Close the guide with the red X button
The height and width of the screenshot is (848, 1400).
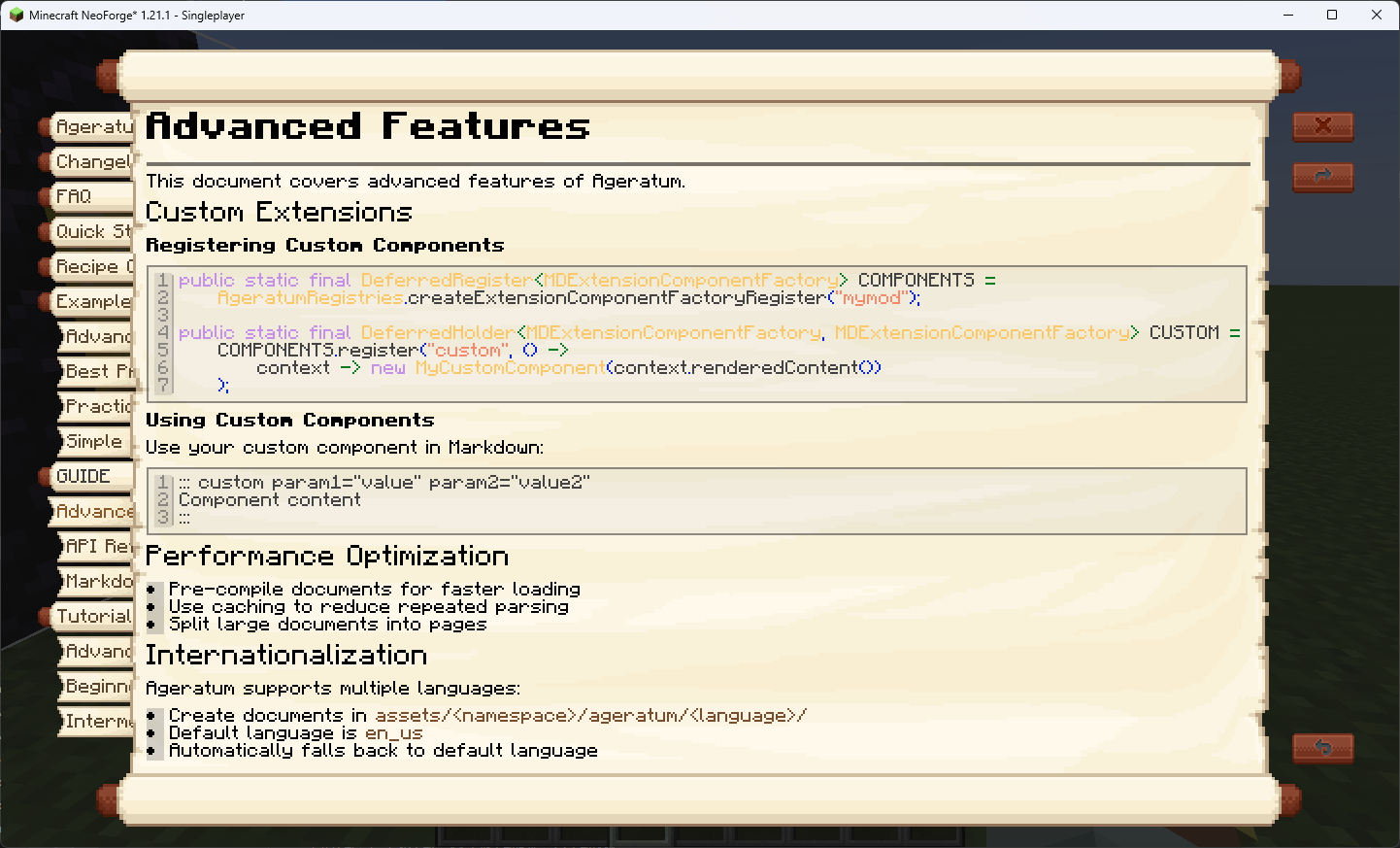[1322, 126]
